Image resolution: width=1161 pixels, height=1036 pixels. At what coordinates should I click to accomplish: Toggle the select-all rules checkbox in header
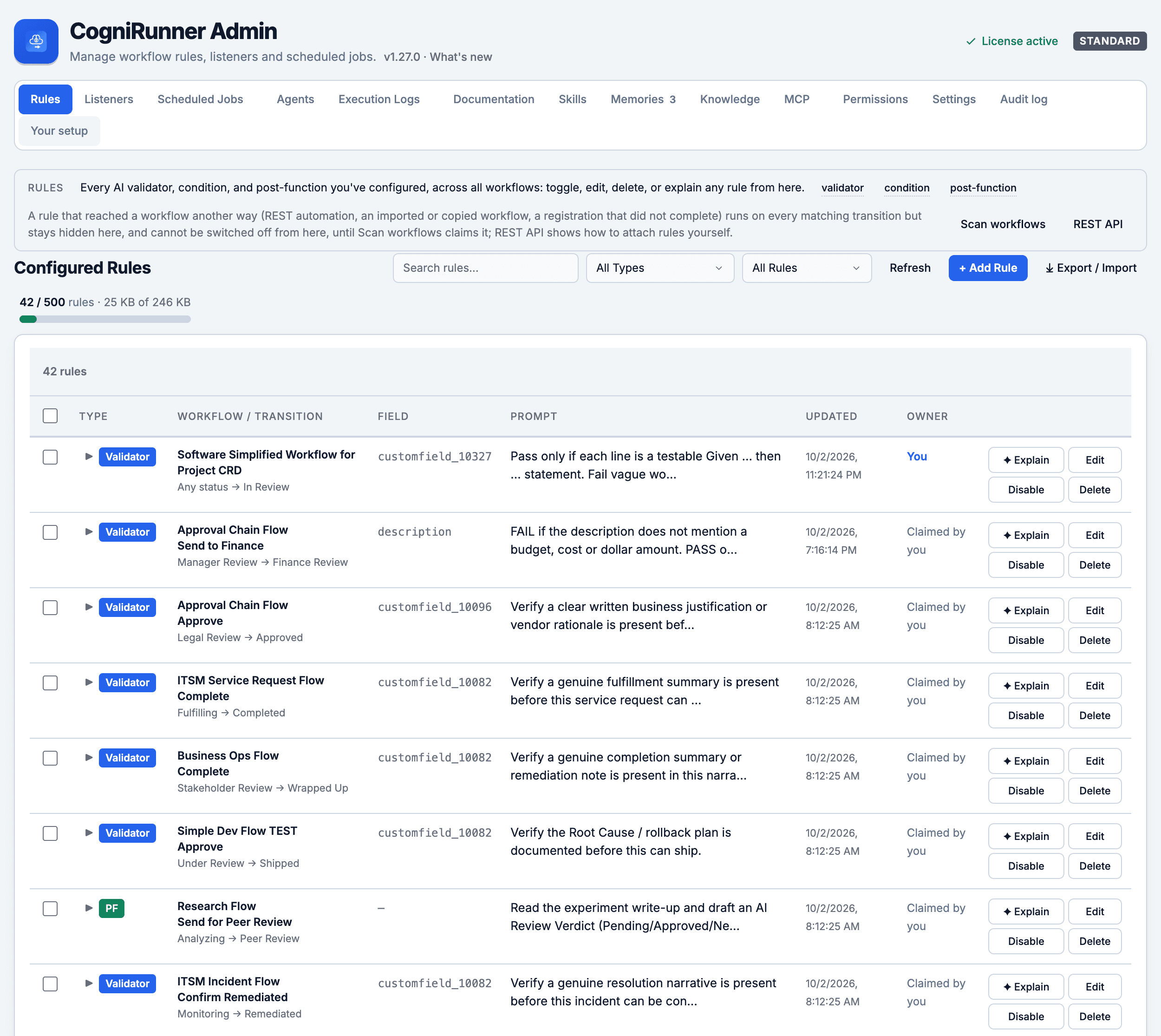50,416
